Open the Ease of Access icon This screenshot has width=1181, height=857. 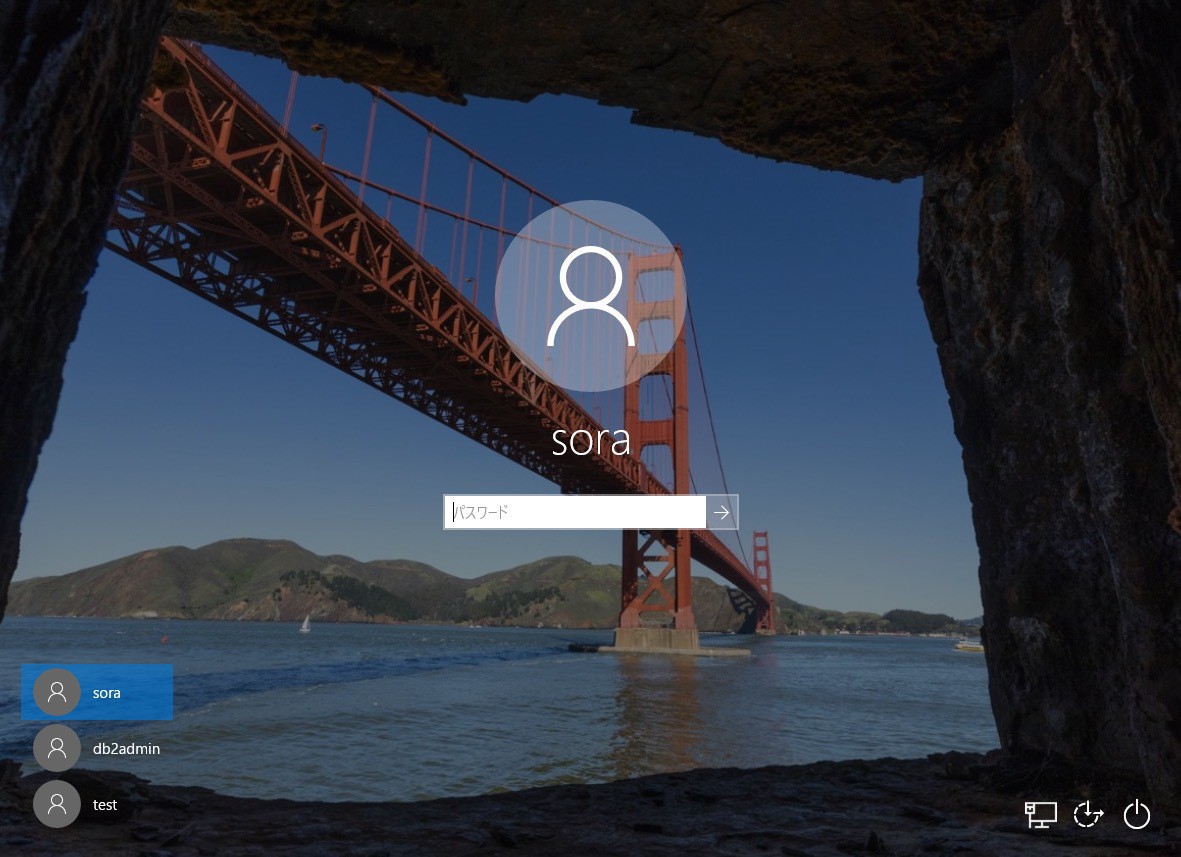(x=1088, y=815)
